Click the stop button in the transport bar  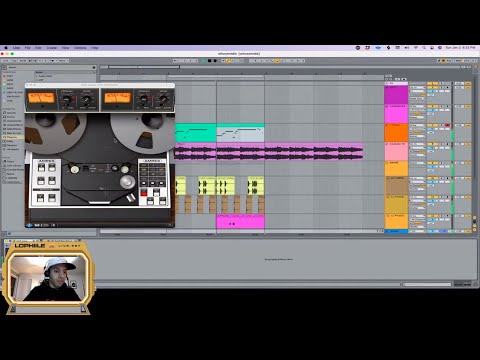tap(209, 61)
